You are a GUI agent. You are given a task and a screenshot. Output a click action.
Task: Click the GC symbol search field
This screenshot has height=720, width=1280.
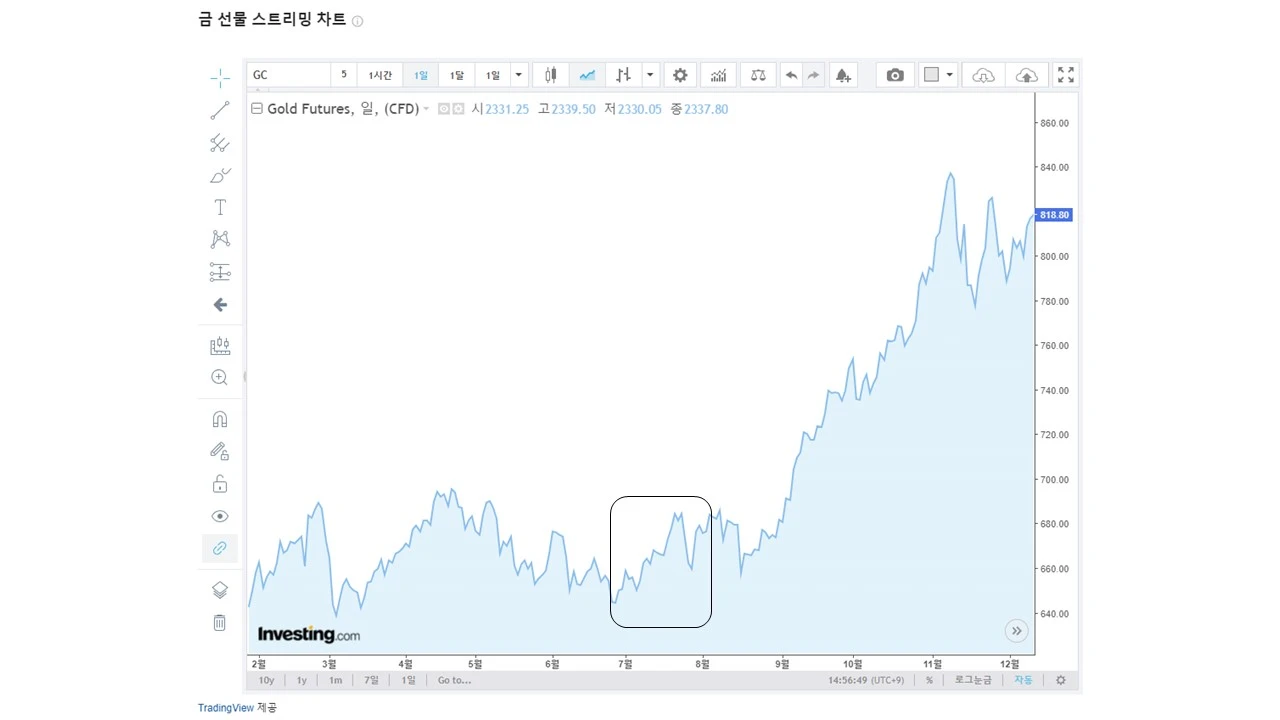pyautogui.click(x=288, y=75)
